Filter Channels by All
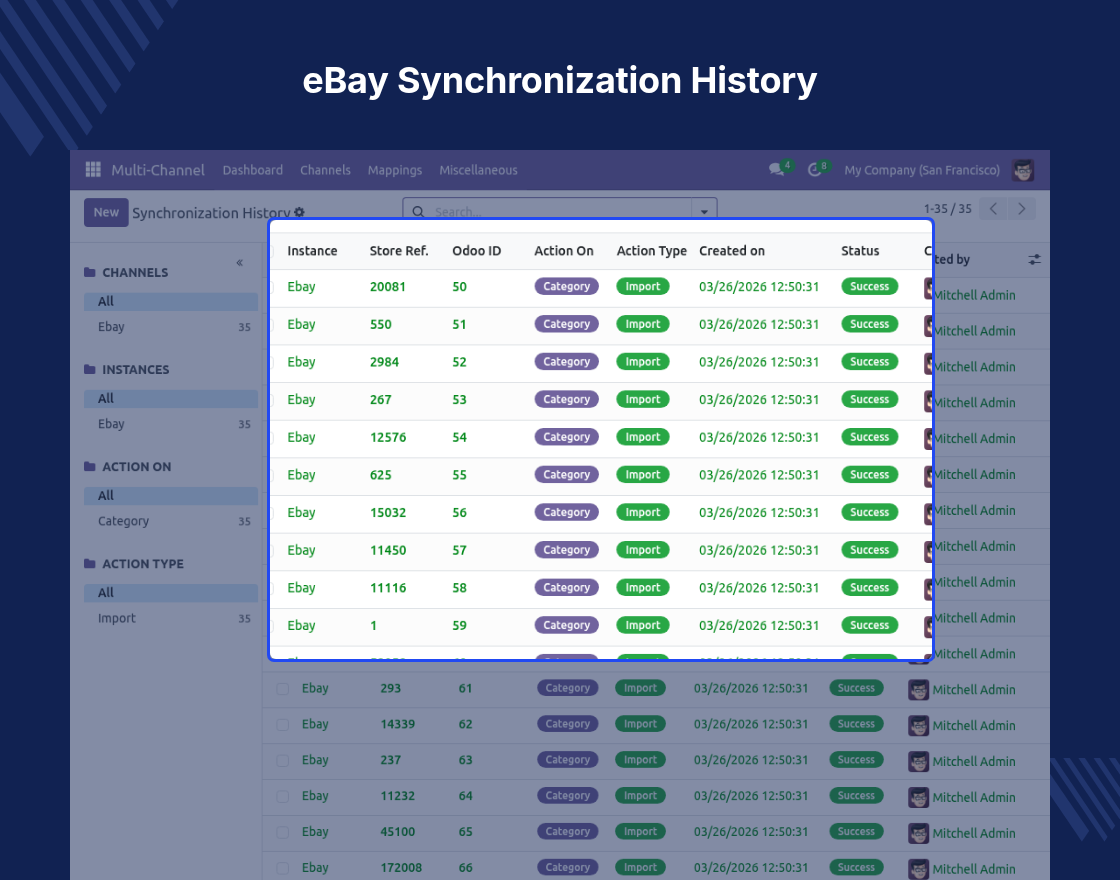Viewport: 1120px width, 880px height. pos(171,301)
